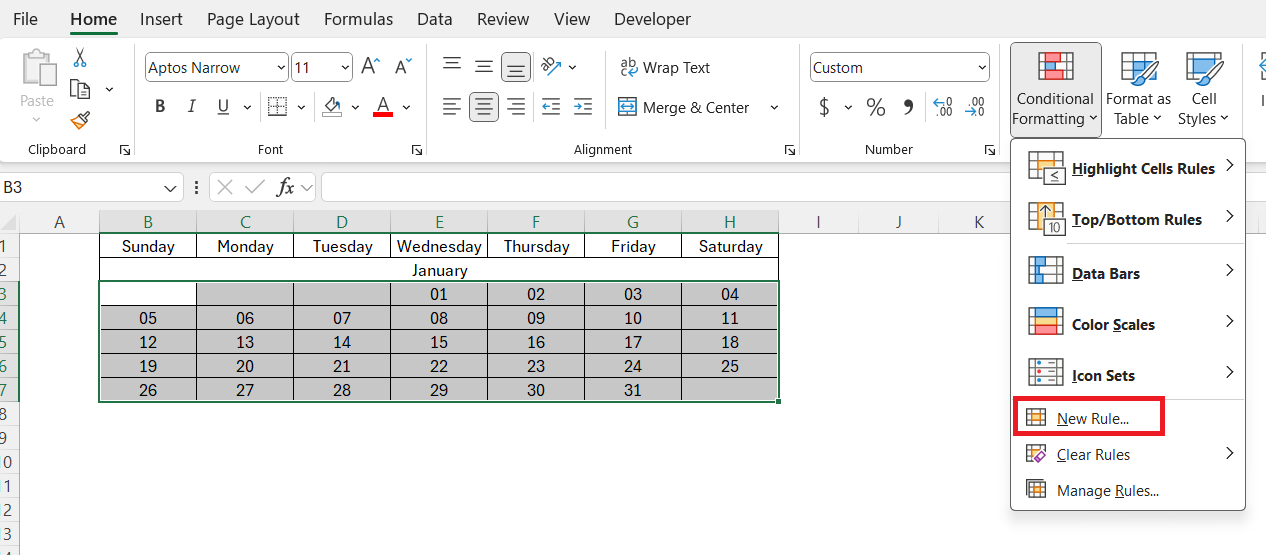
Task: Open Clear Rules submenu
Action: coord(1128,454)
